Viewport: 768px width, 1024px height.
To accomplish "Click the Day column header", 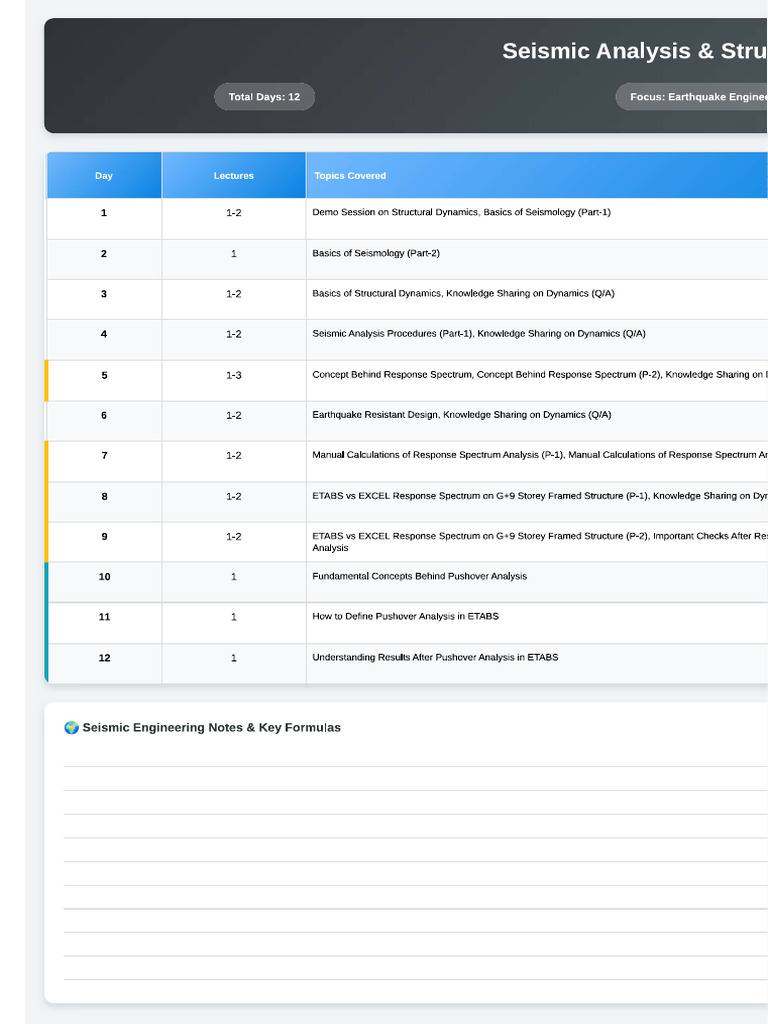I will (x=104, y=176).
